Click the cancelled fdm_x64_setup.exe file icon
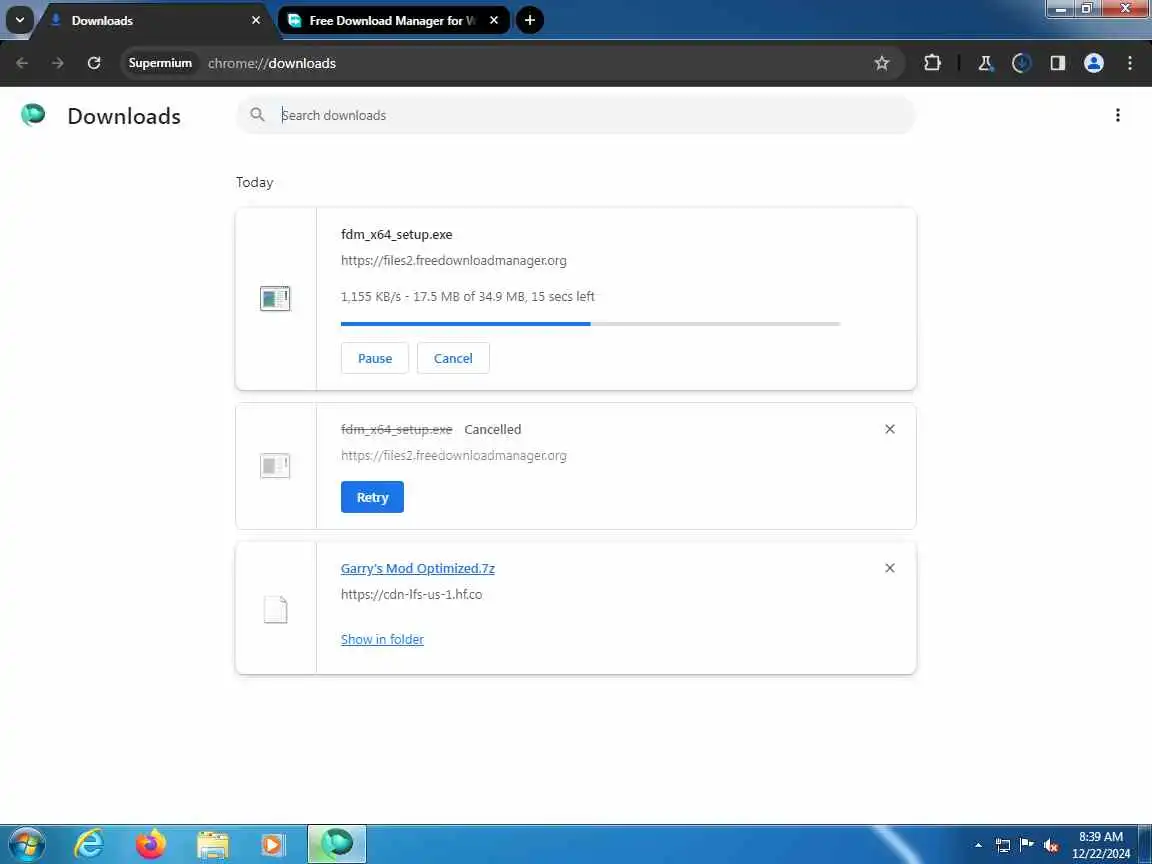1152x864 pixels. 276,466
